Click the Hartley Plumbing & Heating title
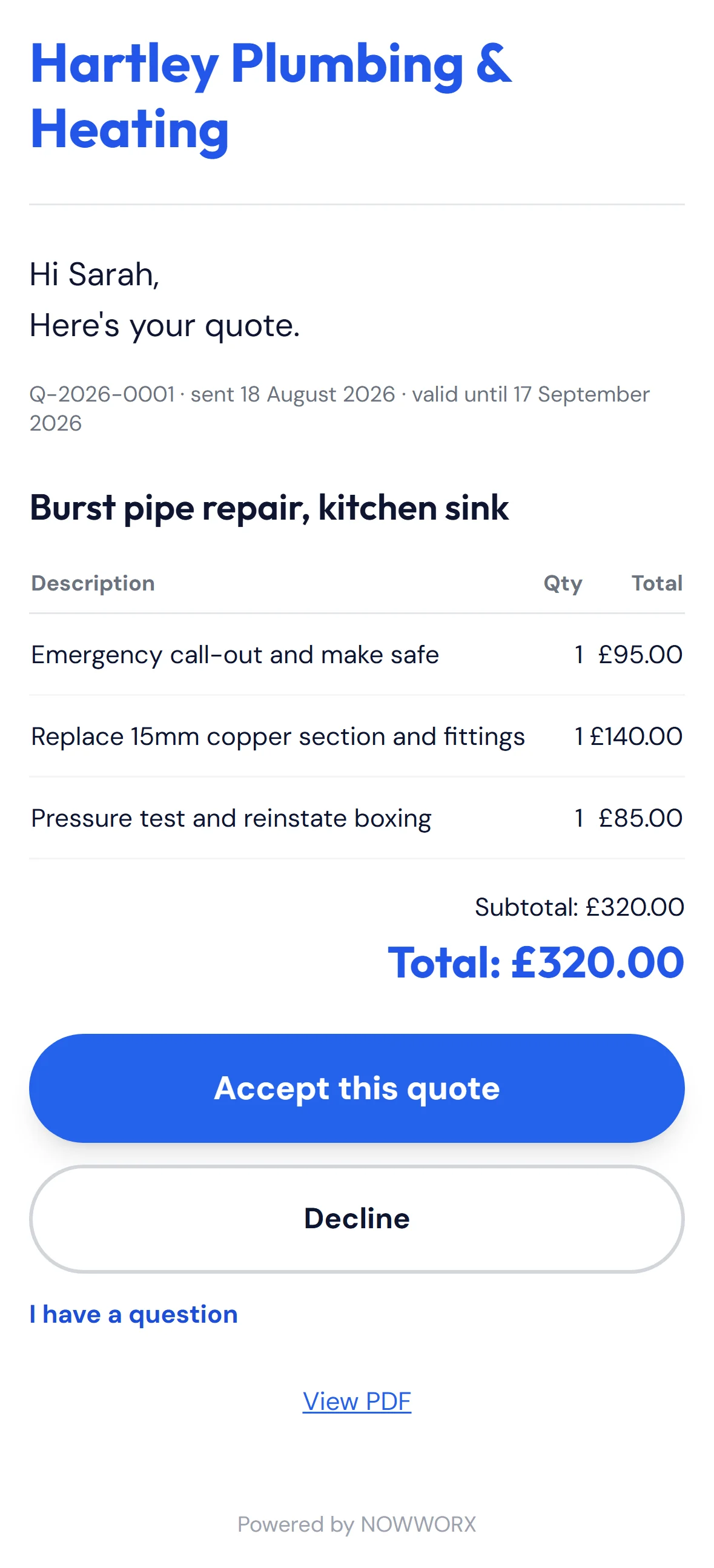This screenshot has height=1568, width=714. 271,96
